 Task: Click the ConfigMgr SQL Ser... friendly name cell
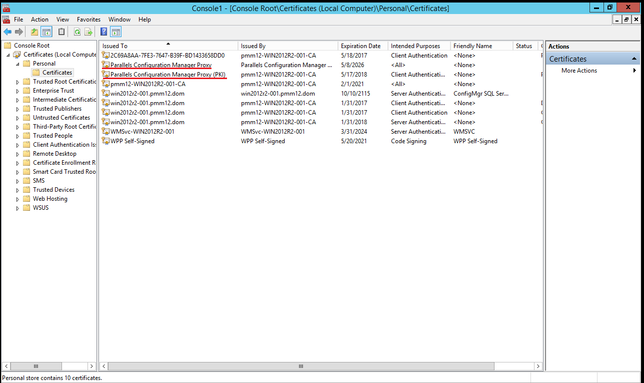pos(481,93)
